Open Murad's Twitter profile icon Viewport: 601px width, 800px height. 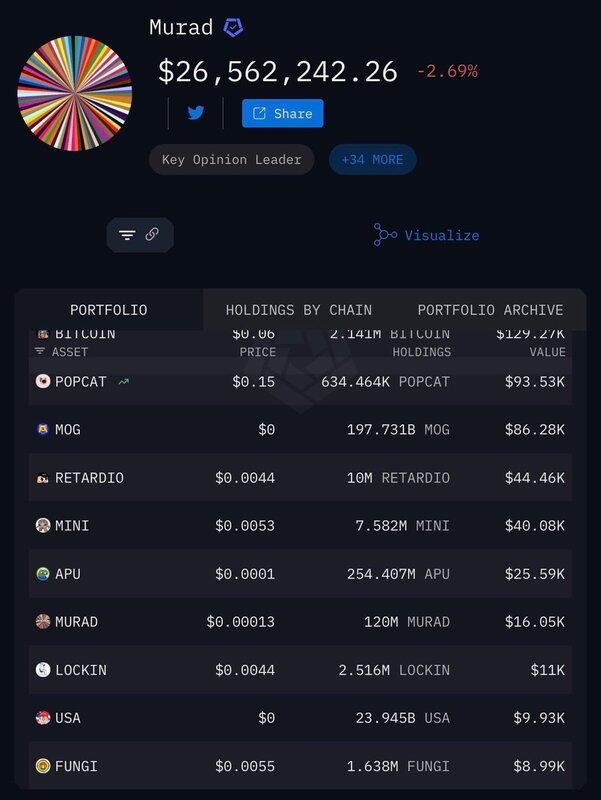click(196, 113)
